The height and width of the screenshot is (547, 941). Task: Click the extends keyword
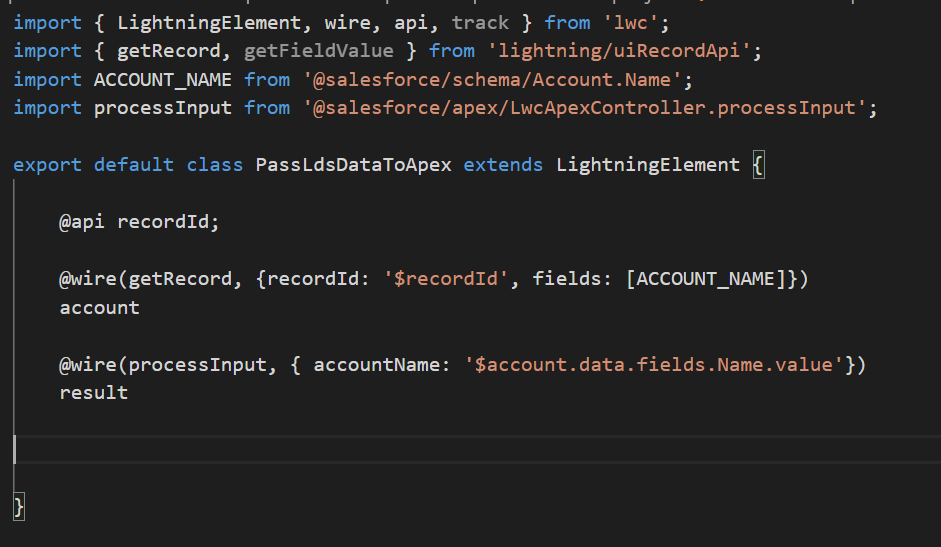[503, 165]
